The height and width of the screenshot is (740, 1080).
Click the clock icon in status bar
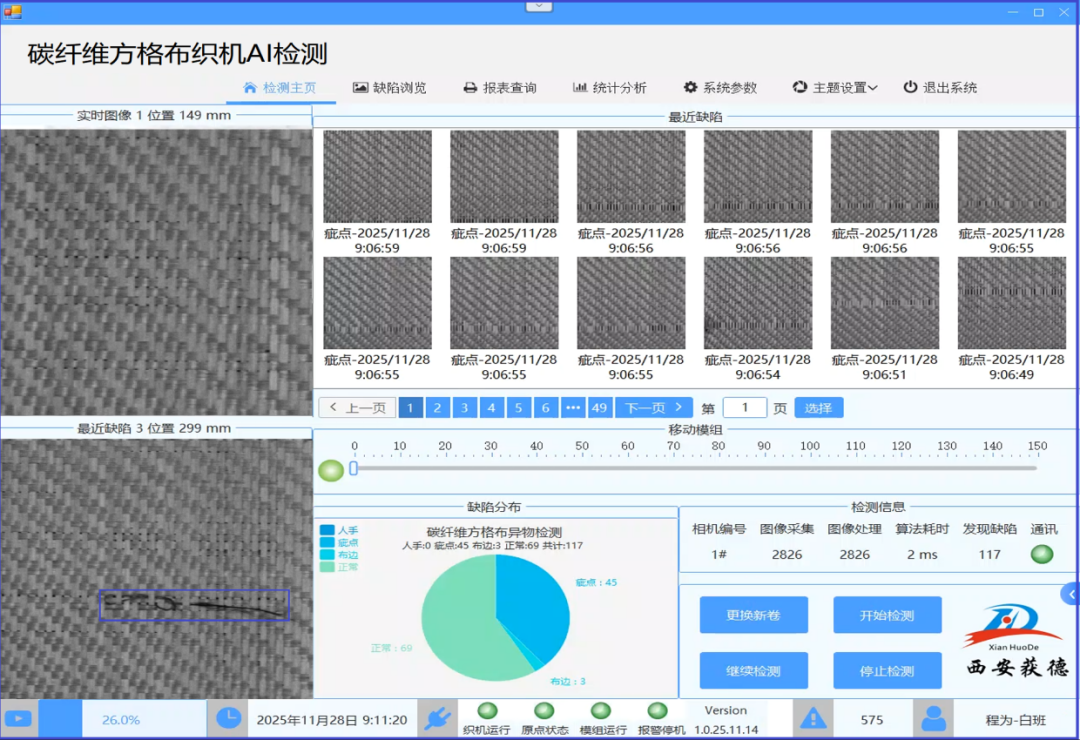pos(228,719)
